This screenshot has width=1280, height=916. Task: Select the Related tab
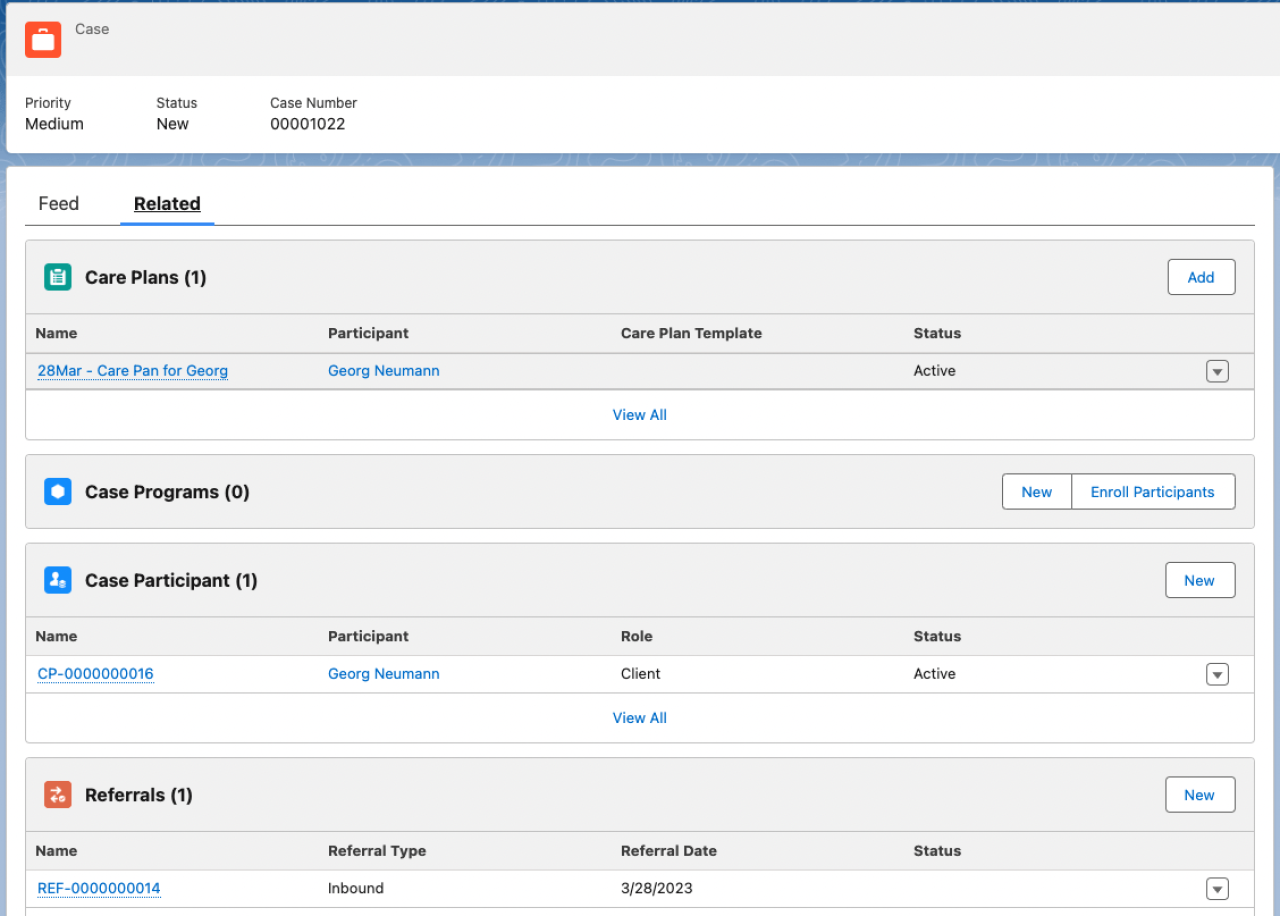167,204
